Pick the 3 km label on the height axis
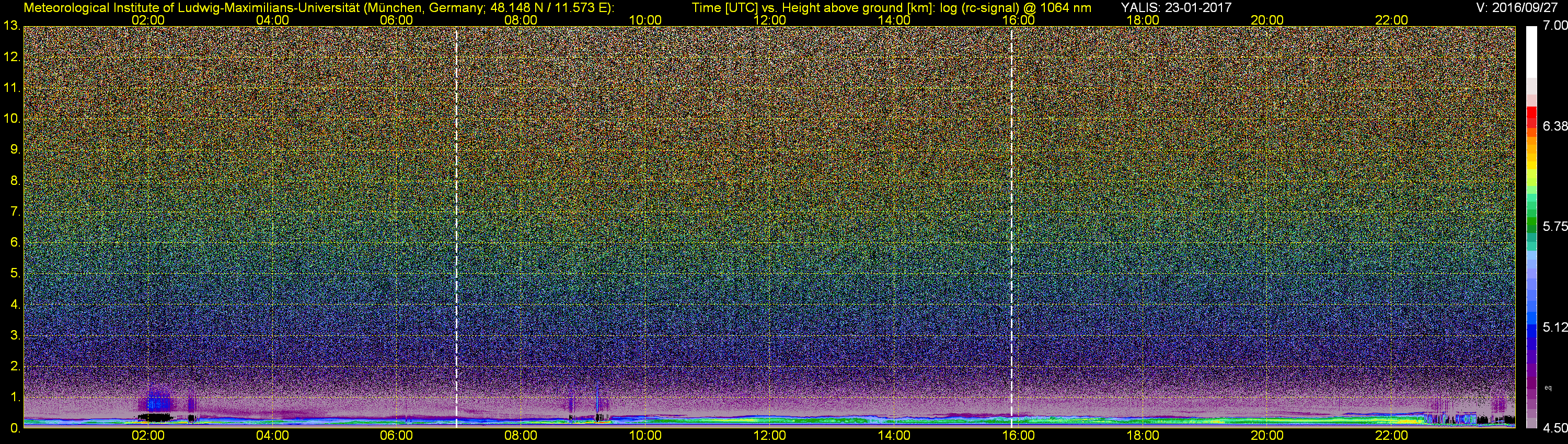Viewport: 1568px width, 444px height. (x=15, y=335)
